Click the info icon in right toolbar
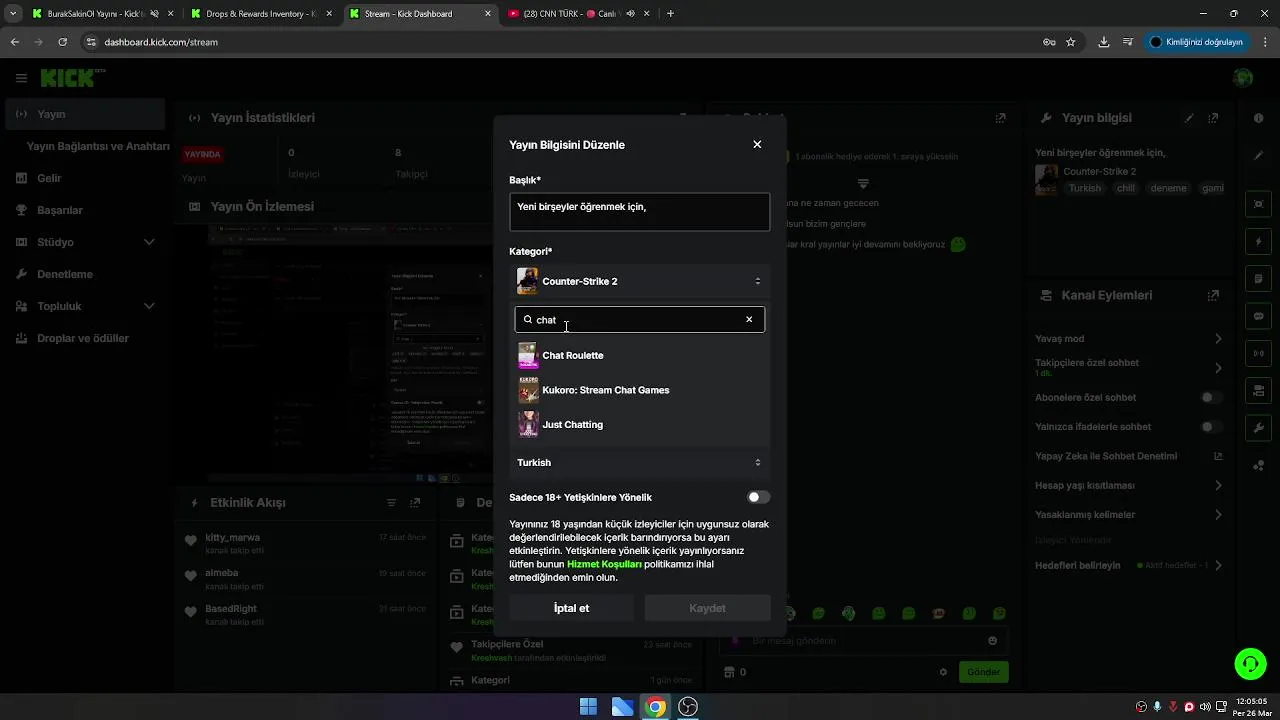This screenshot has width=1280, height=720. (1259, 118)
